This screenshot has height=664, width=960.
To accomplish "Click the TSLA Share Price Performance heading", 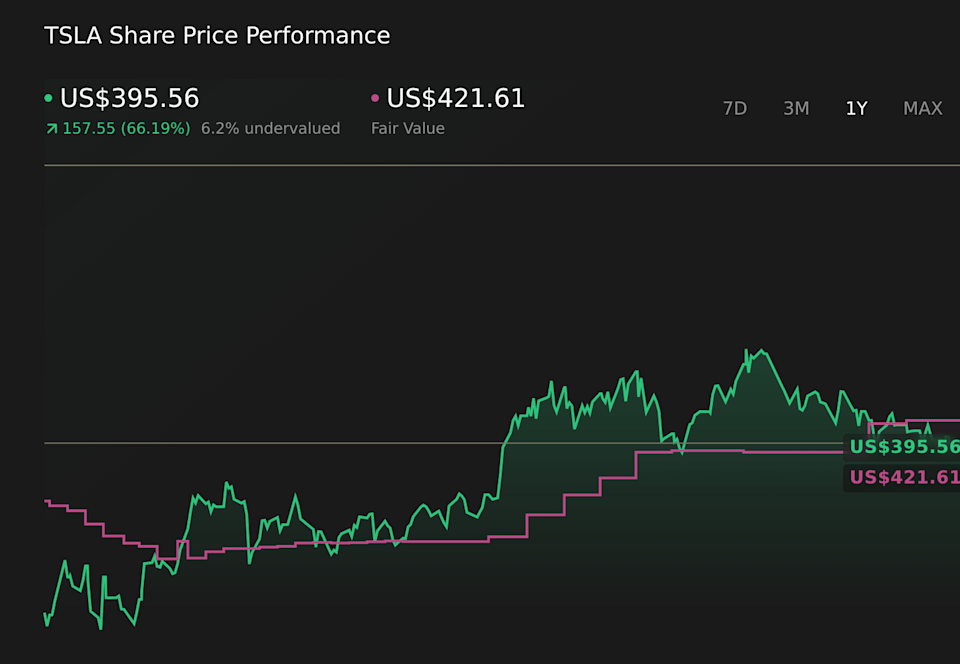I will [x=217, y=35].
